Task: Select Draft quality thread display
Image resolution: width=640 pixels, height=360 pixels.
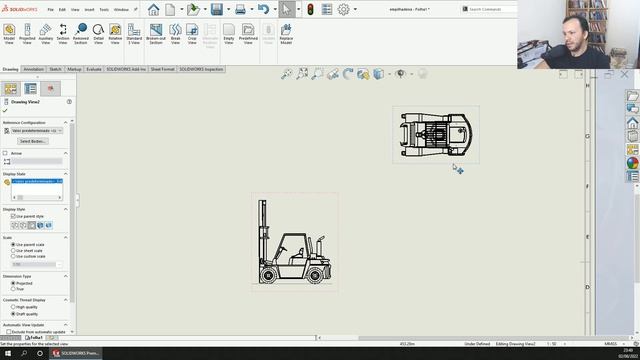Action: click(13, 314)
